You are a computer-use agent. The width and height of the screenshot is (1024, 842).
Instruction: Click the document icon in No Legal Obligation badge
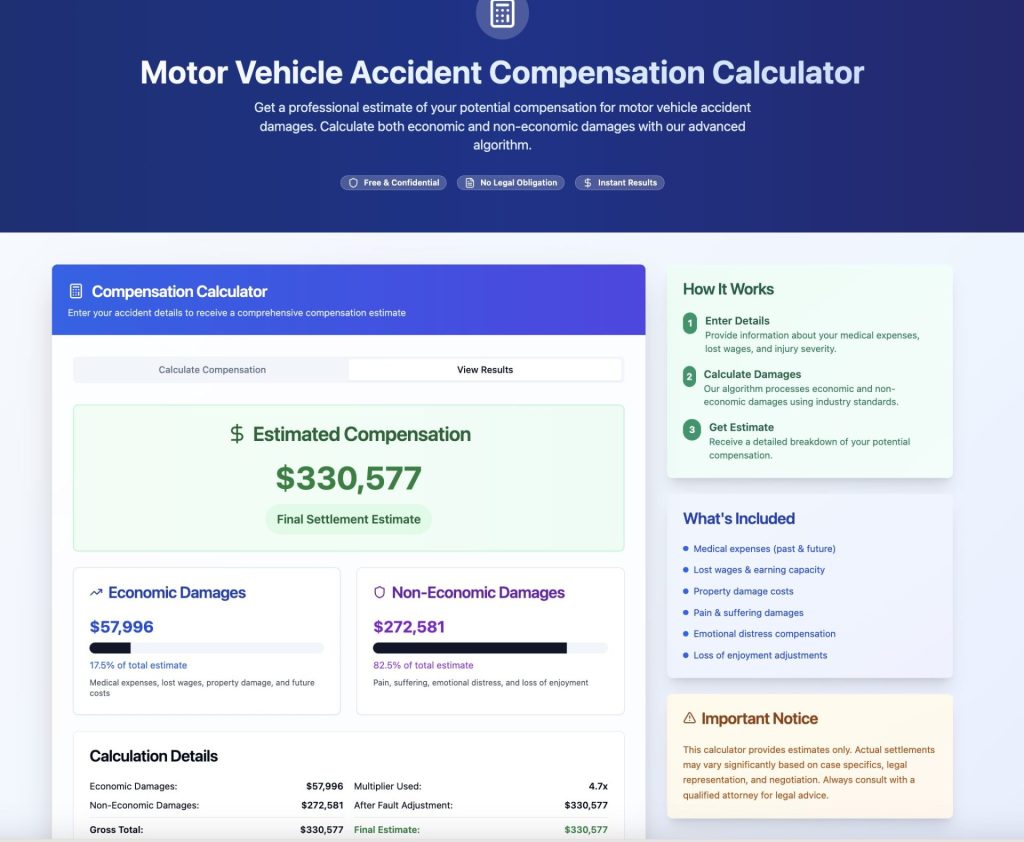coord(470,183)
